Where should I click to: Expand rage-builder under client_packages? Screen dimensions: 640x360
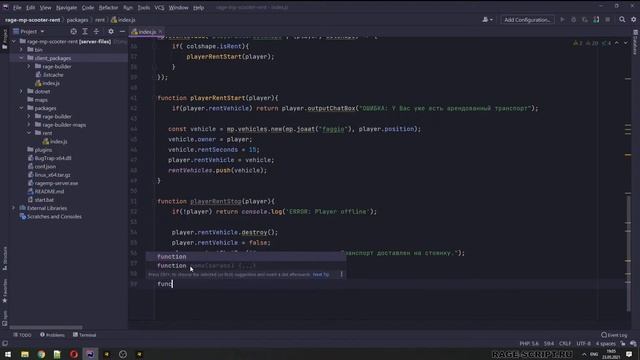pos(29,66)
